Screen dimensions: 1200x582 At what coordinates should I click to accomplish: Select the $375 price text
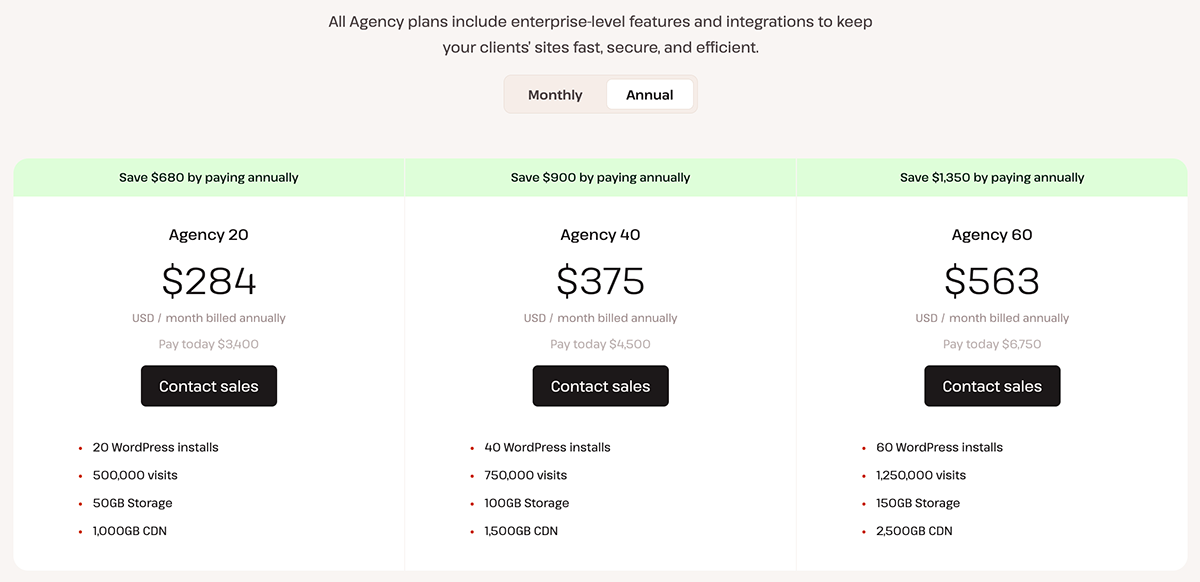[600, 281]
